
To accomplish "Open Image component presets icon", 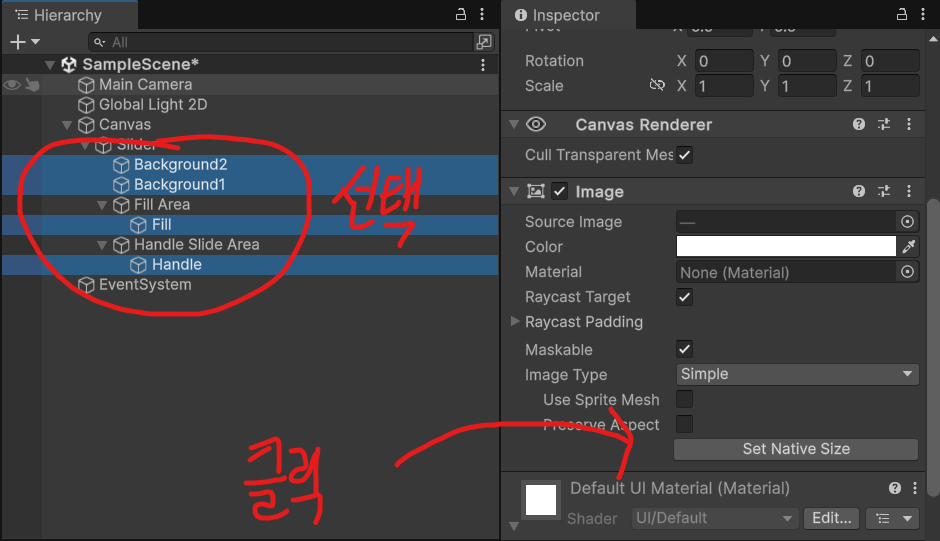I will (884, 191).
